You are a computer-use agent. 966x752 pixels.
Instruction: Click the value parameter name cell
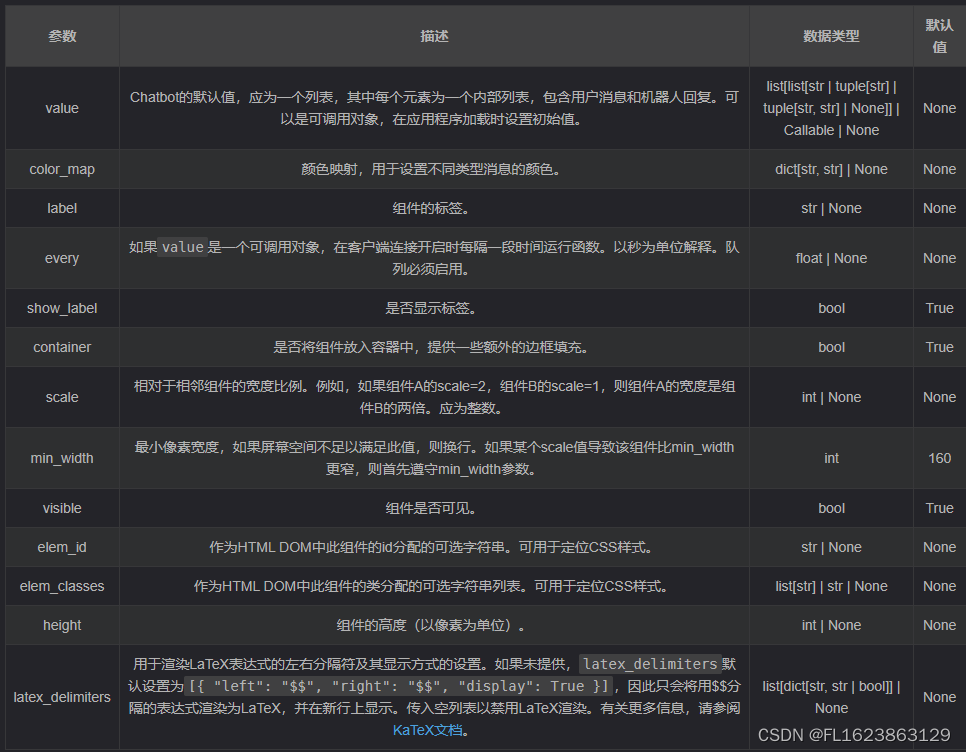pos(61,108)
